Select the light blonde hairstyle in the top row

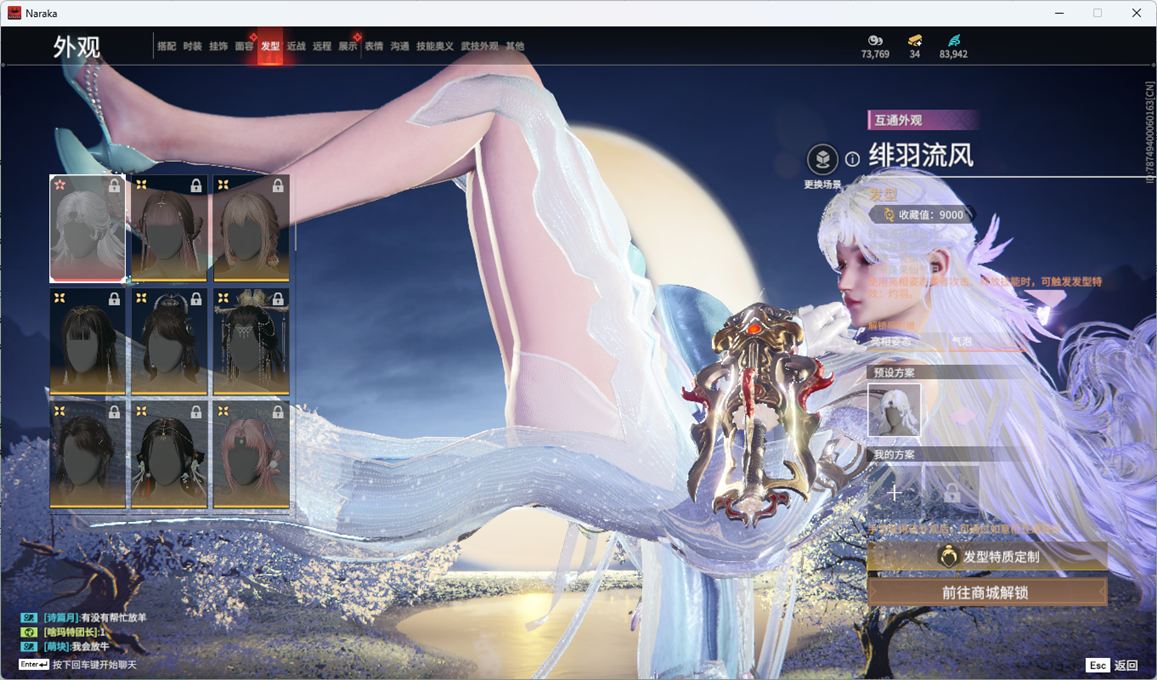(x=251, y=229)
